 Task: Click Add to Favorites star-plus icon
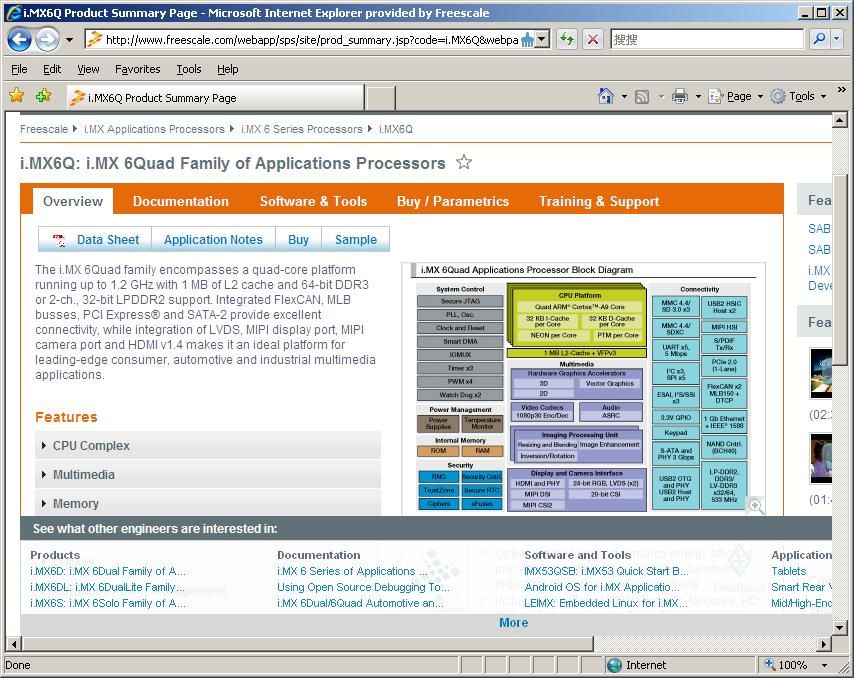pyautogui.click(x=43, y=96)
